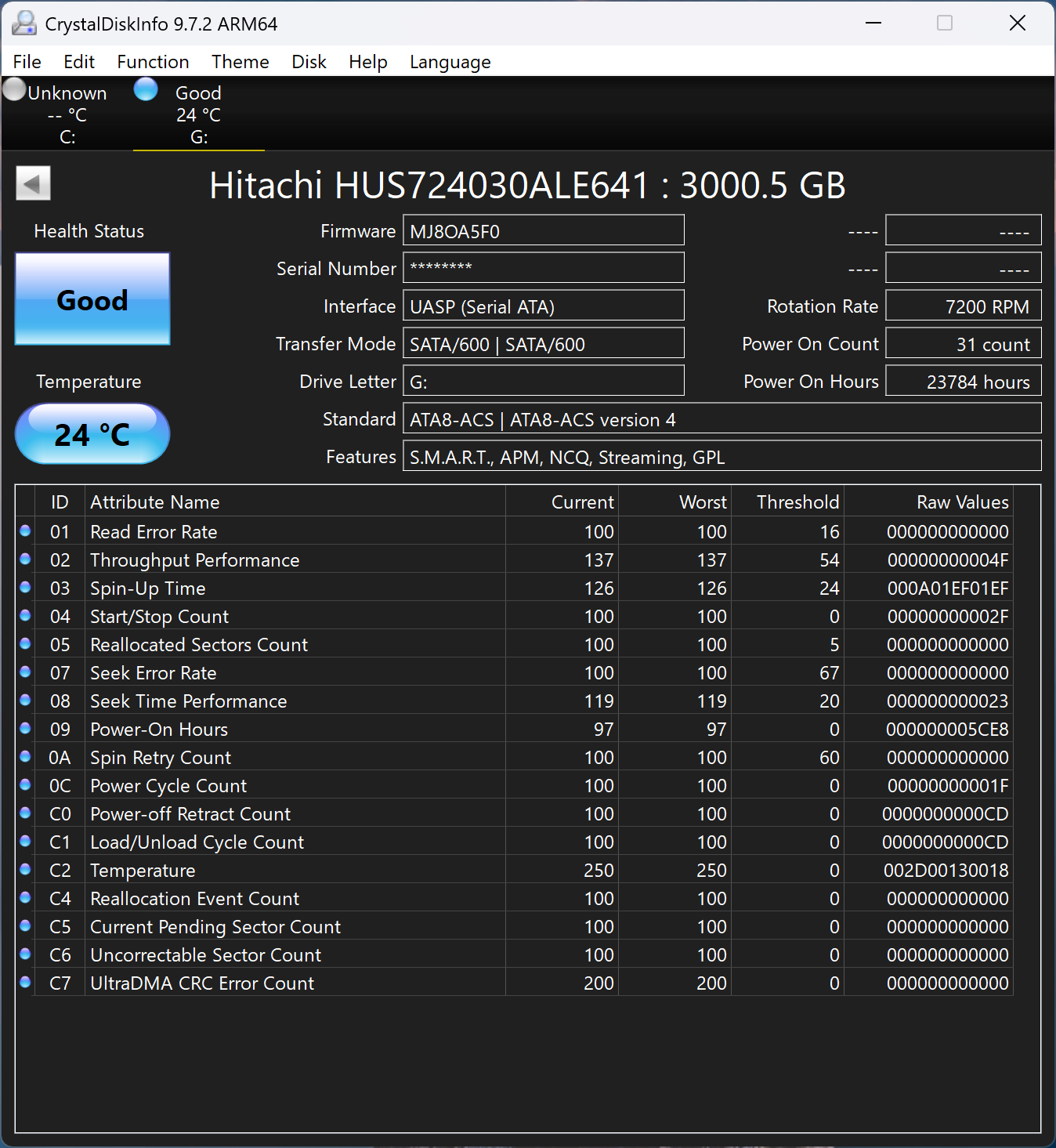Click status dot beside Read Error Rate
This screenshot has width=1056, height=1148.
click(25, 531)
